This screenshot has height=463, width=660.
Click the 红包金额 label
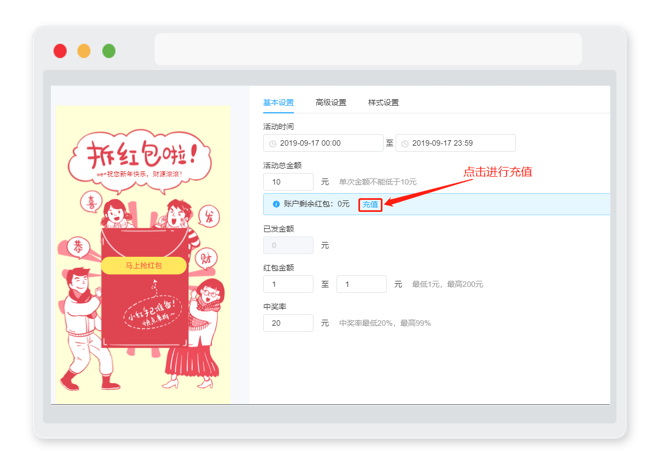click(278, 268)
